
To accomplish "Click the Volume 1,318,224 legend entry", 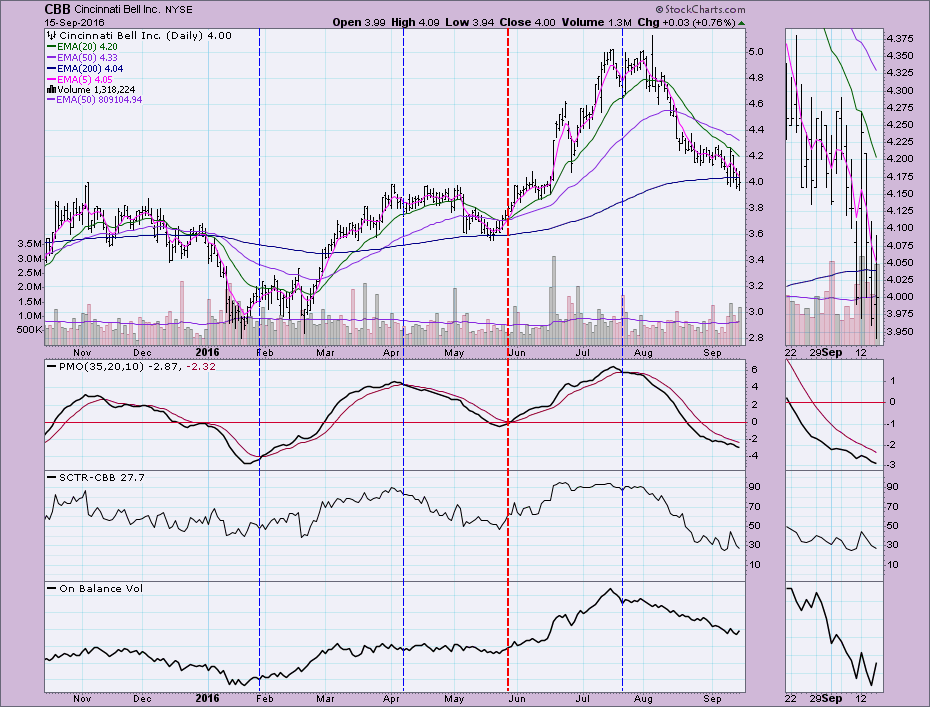I will click(x=97, y=89).
